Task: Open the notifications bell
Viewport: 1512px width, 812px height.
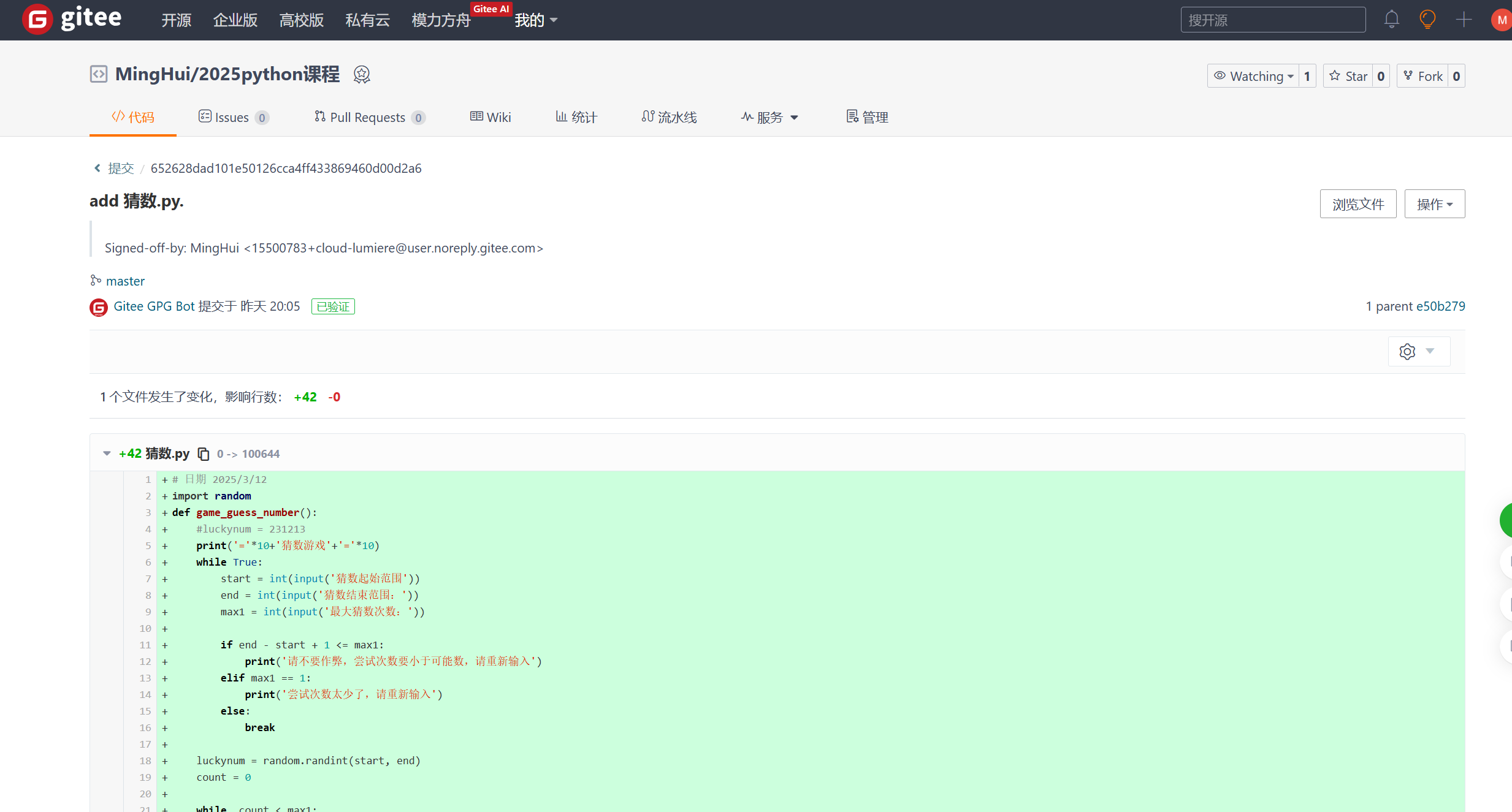Action: (x=1391, y=20)
